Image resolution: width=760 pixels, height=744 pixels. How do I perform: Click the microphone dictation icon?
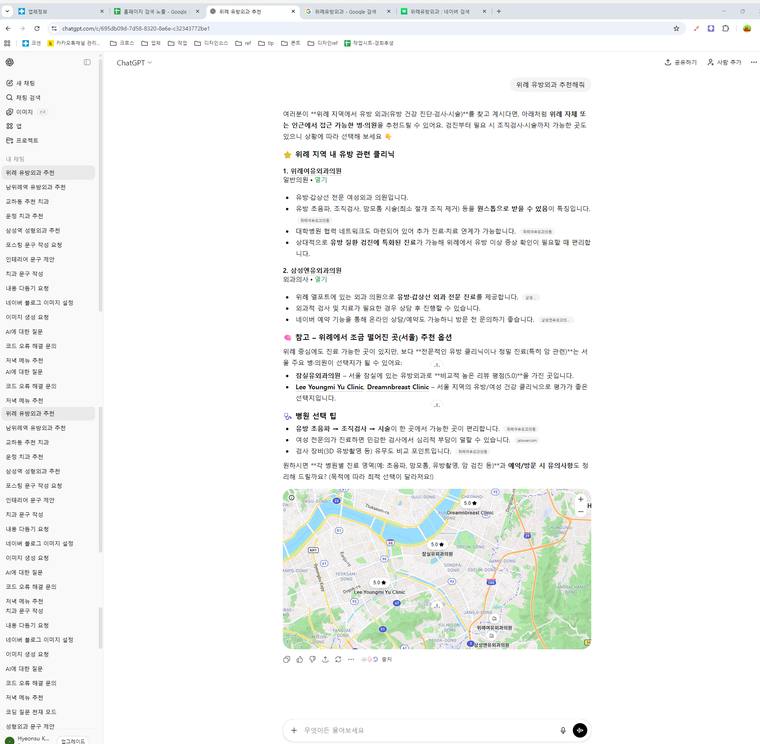pos(563,730)
